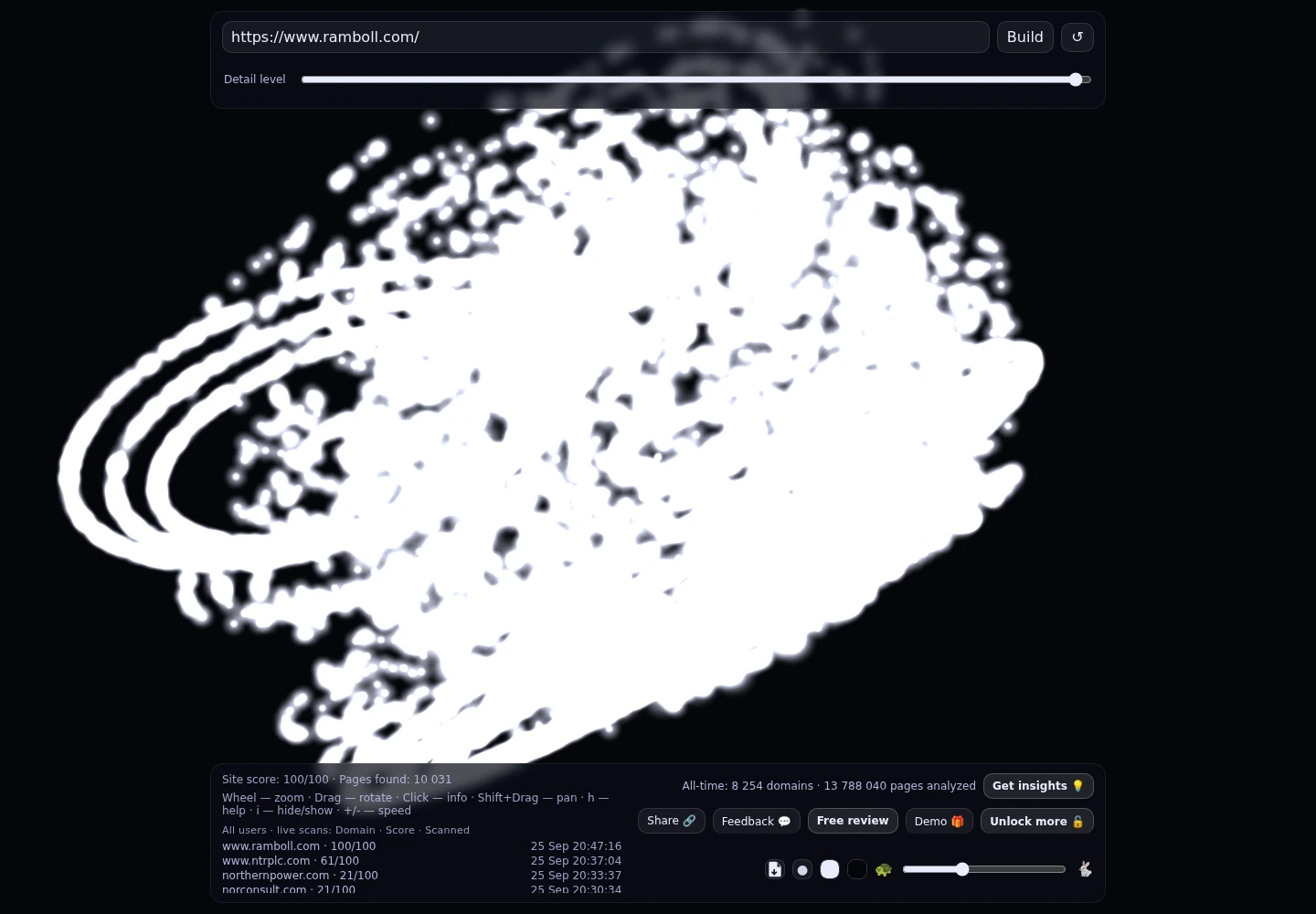1316x914 pixels.
Task: Click the 25 Sep 20:37:04 timestamp
Action: pyautogui.click(x=576, y=861)
